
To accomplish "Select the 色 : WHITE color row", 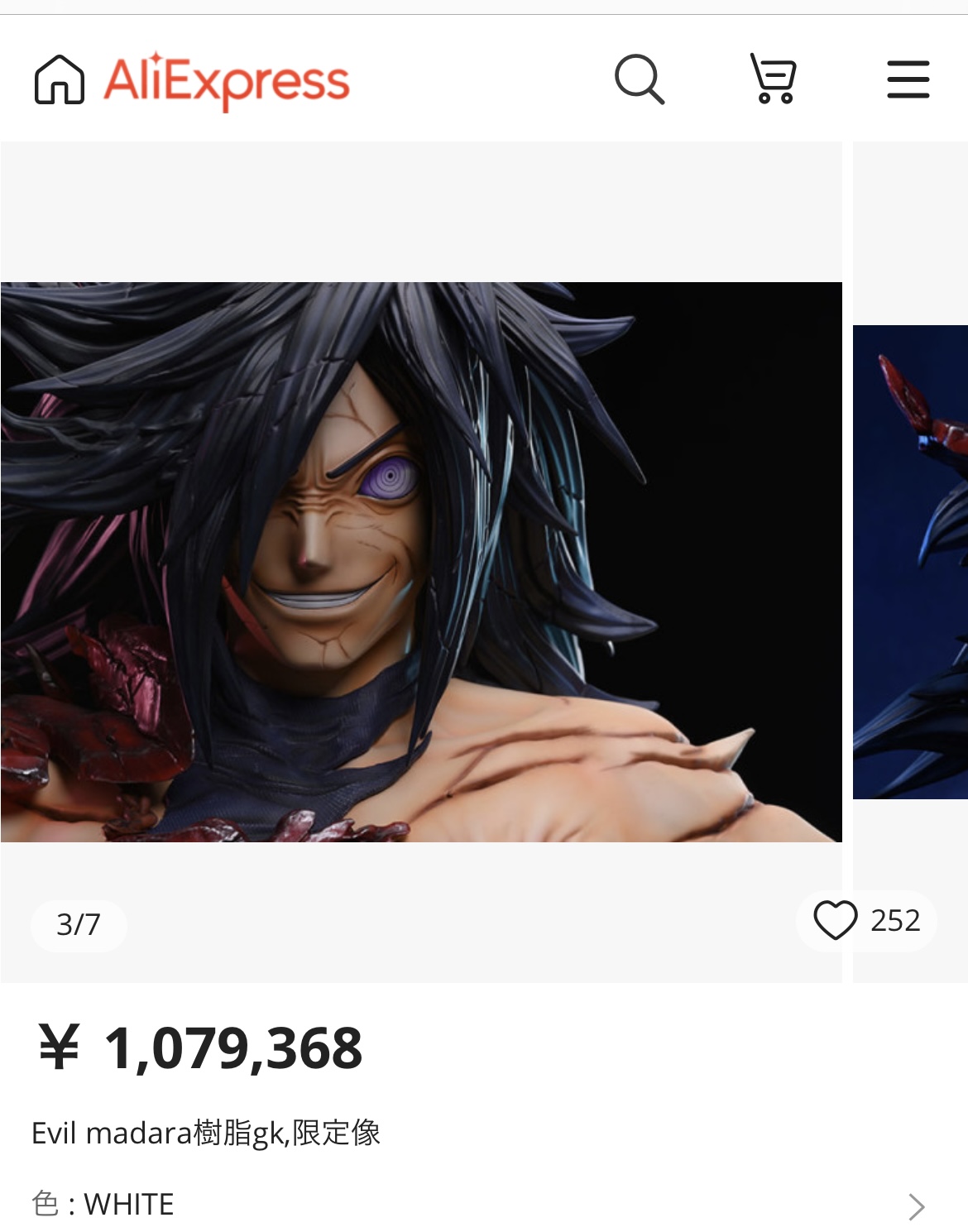I will (x=484, y=1205).
